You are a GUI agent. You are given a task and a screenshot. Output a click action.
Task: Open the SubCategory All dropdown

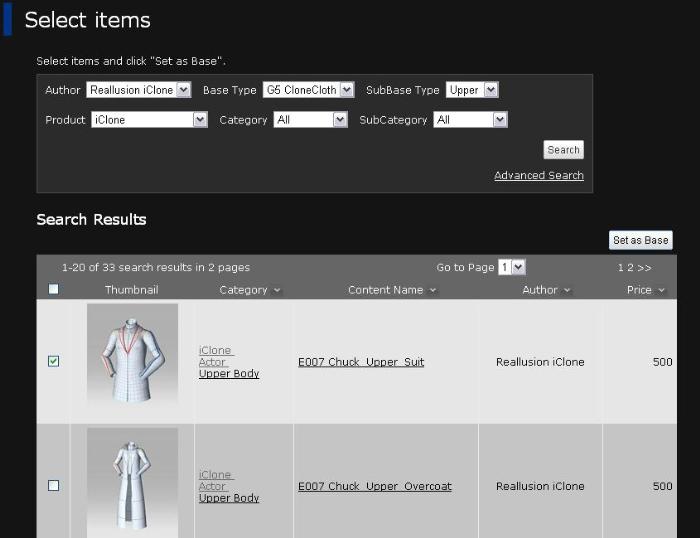point(470,120)
